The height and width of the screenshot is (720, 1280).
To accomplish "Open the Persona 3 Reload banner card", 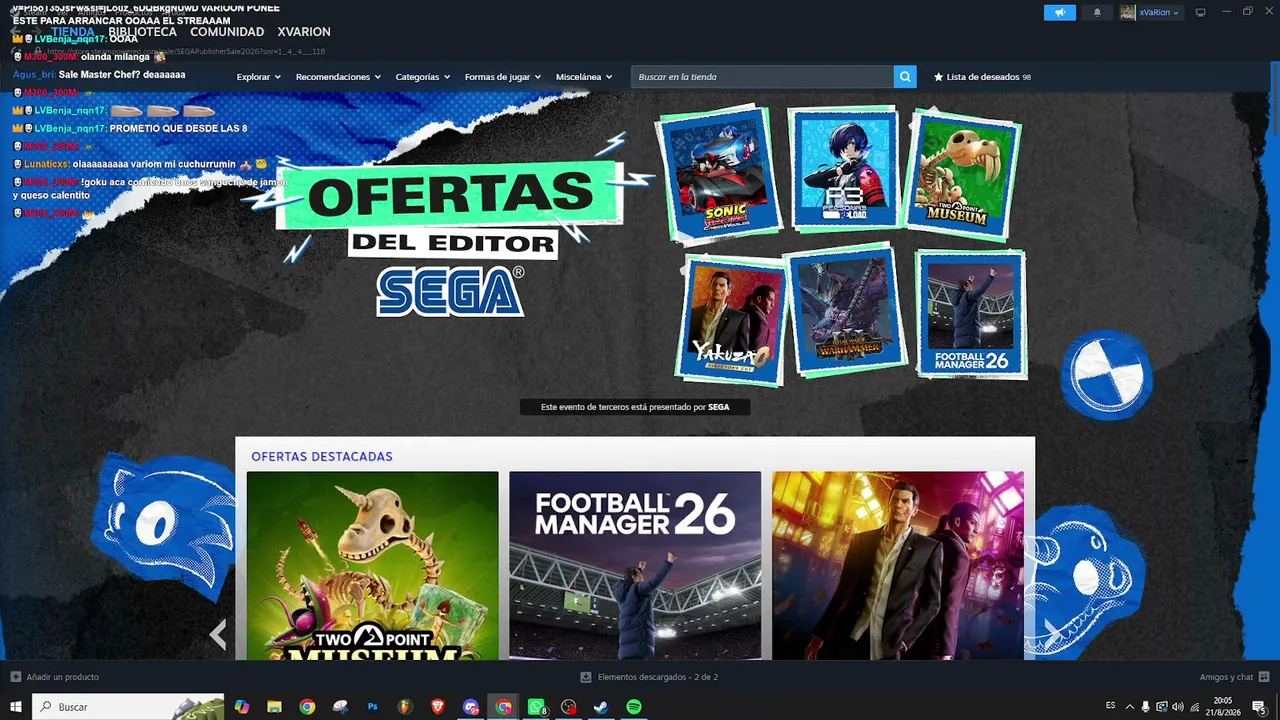I will click(x=844, y=169).
